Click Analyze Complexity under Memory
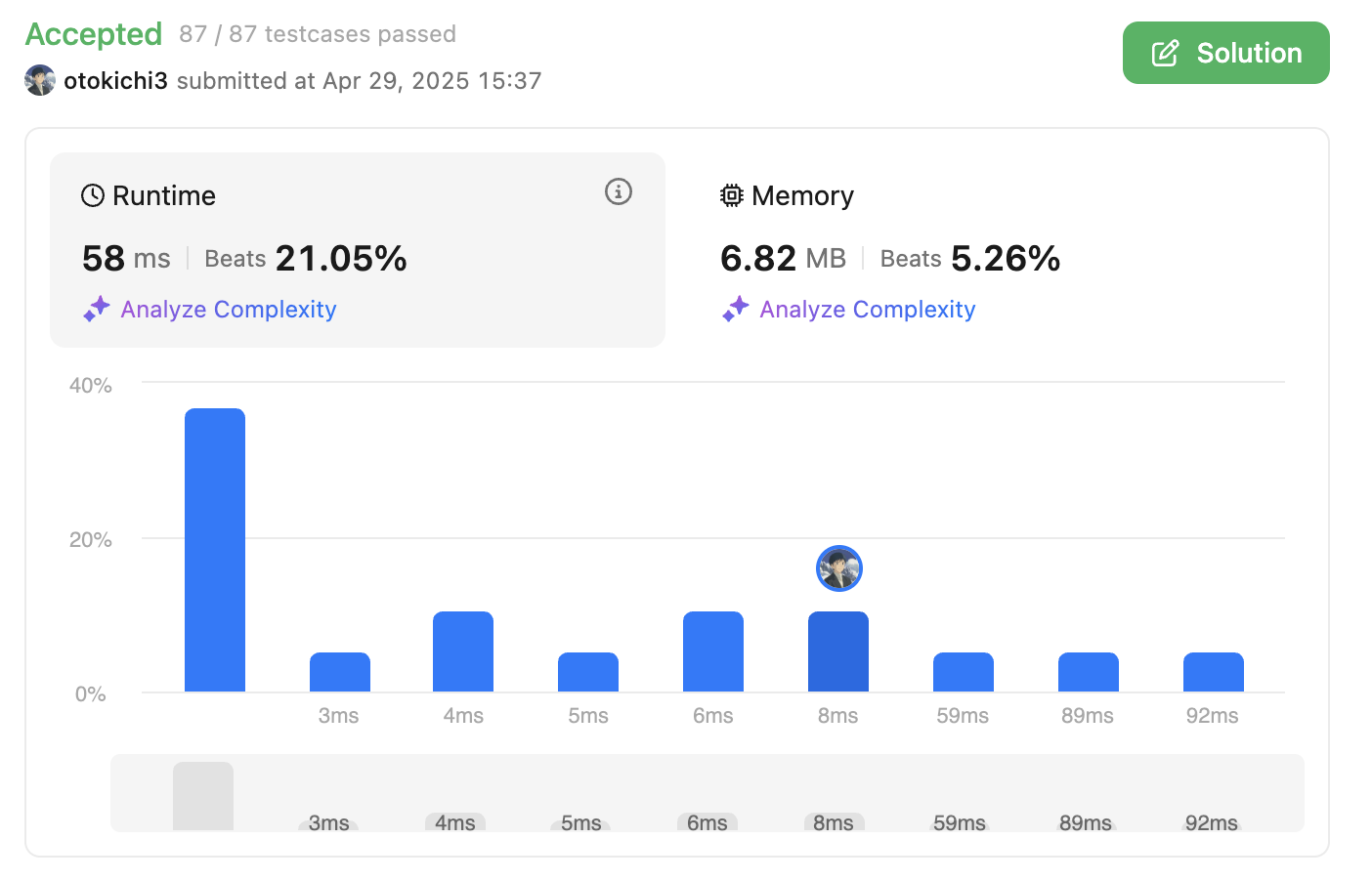The height and width of the screenshot is (881, 1372). 867,310
